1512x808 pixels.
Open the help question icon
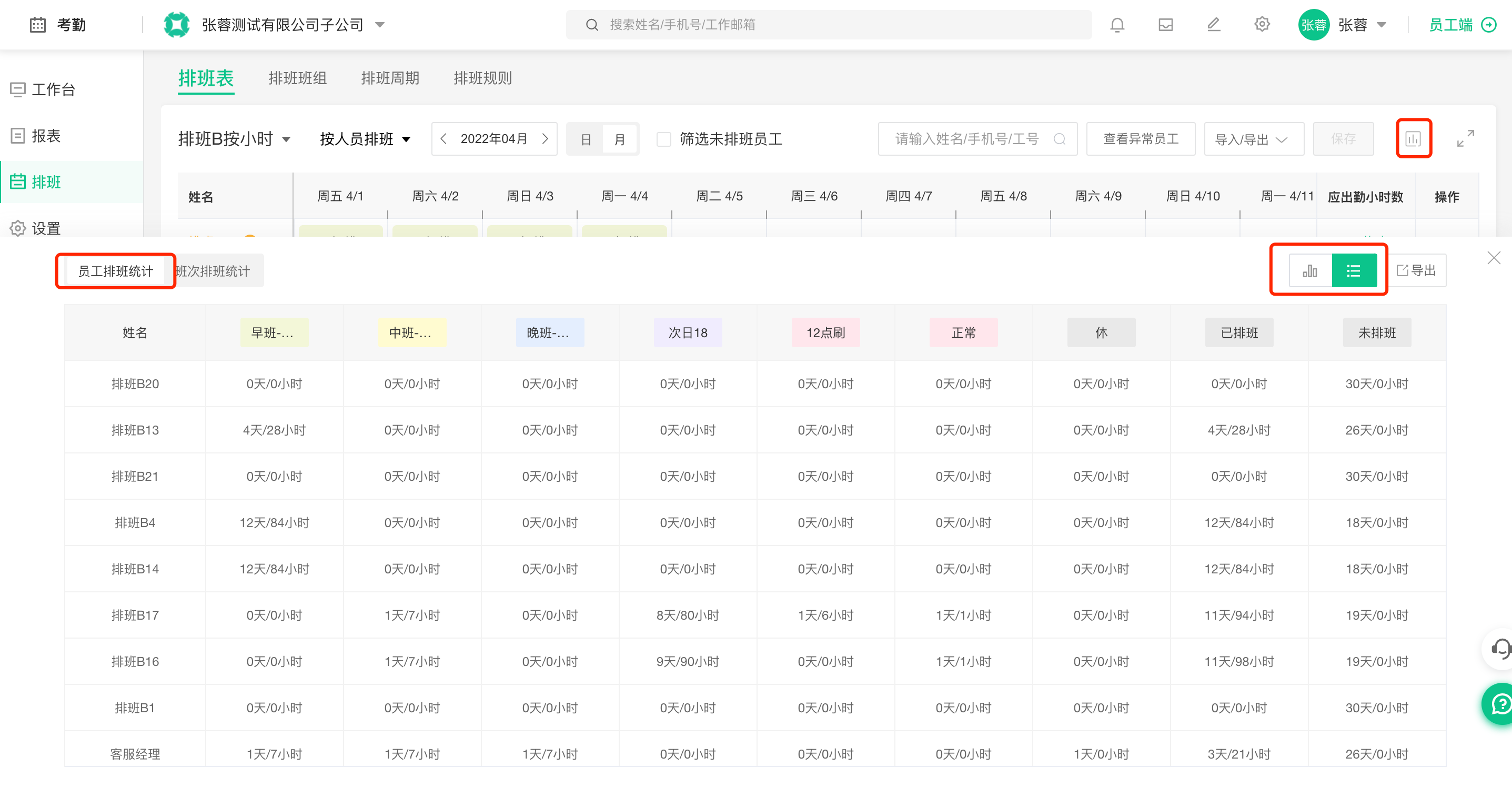click(x=1500, y=703)
